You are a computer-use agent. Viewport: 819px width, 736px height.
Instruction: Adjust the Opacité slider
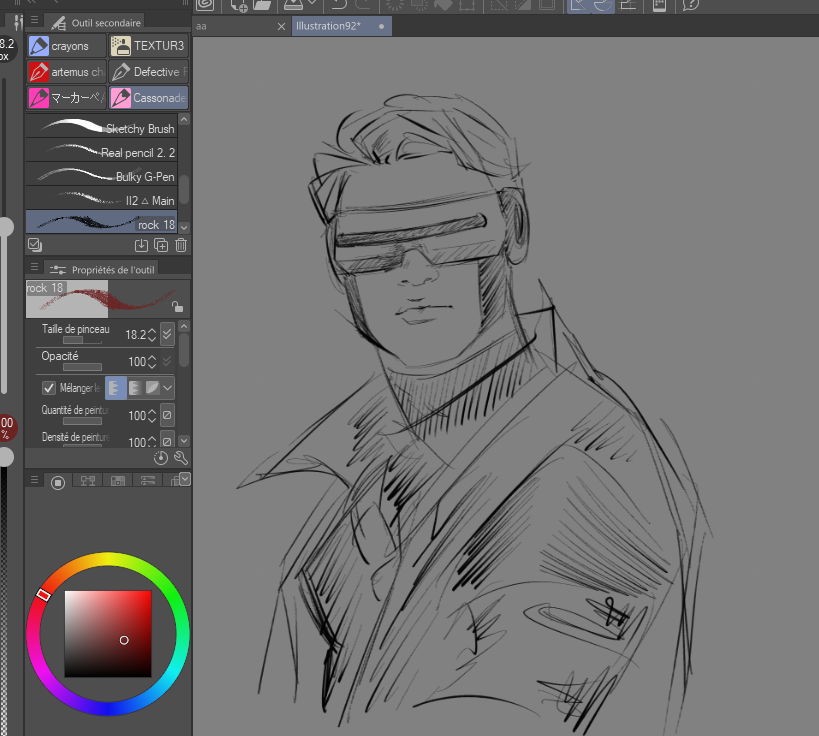pos(83,367)
